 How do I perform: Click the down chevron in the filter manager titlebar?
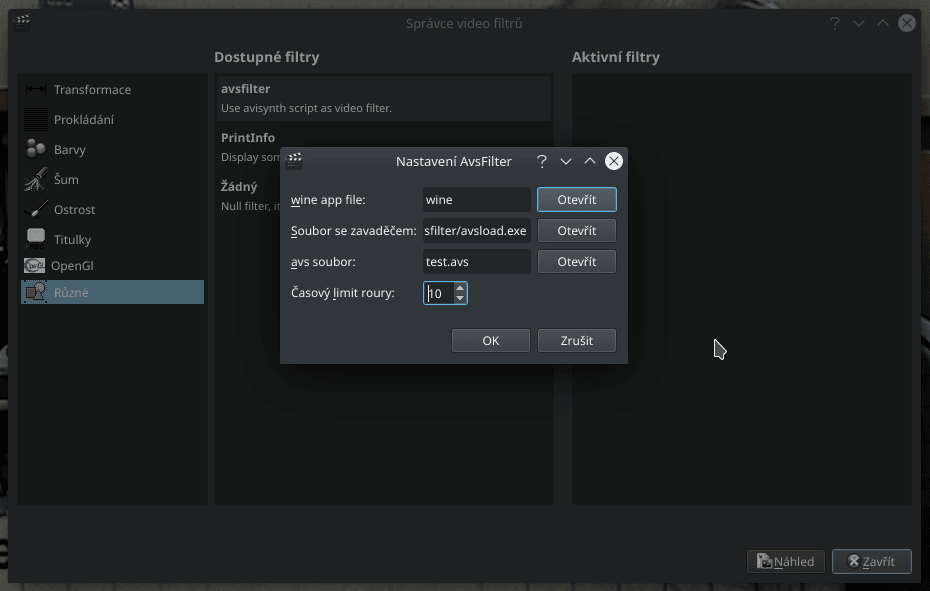pyautogui.click(x=858, y=22)
